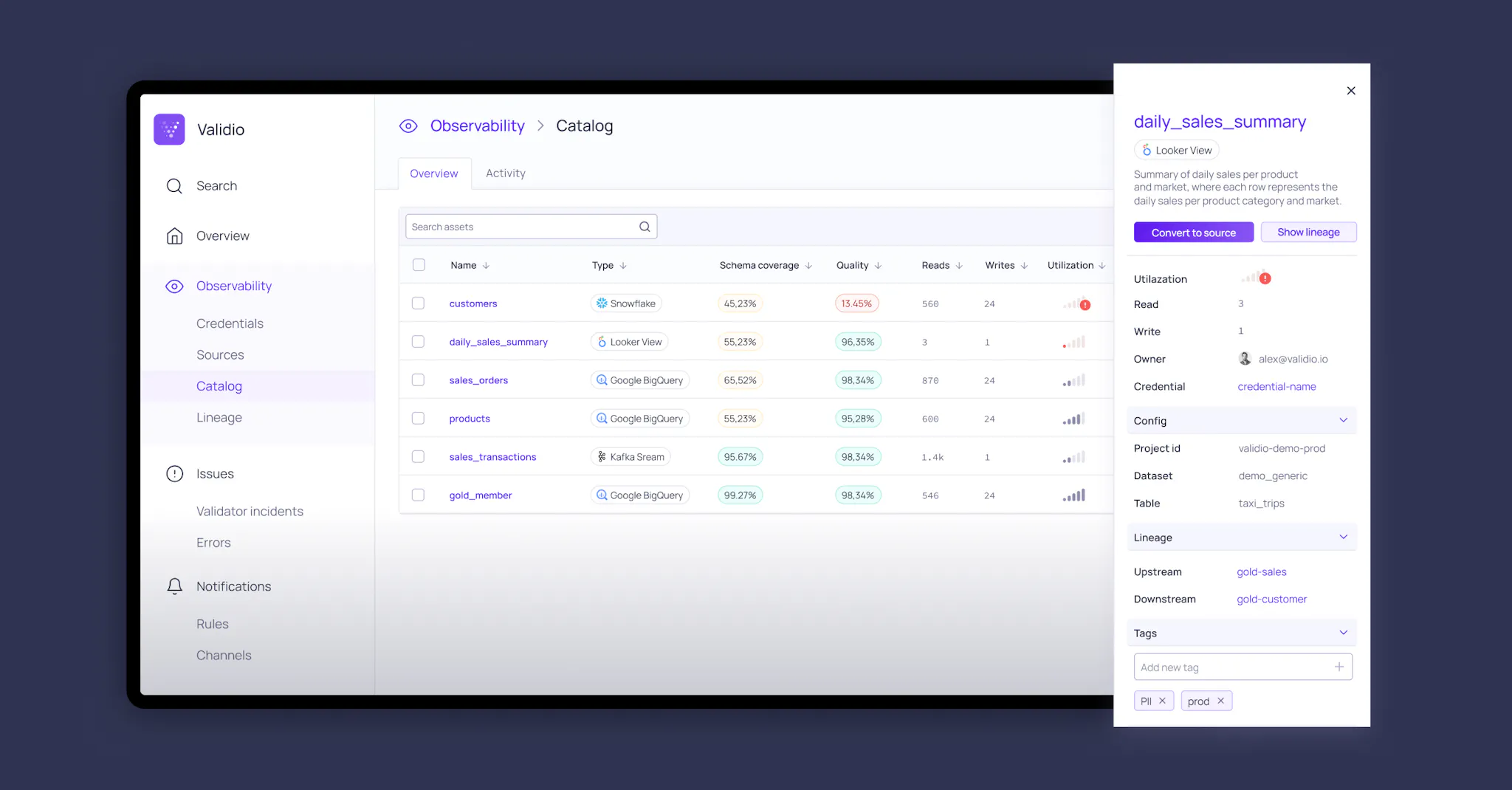Collapse the Lineage section chevron
This screenshot has height=790, width=1512.
(1344, 537)
